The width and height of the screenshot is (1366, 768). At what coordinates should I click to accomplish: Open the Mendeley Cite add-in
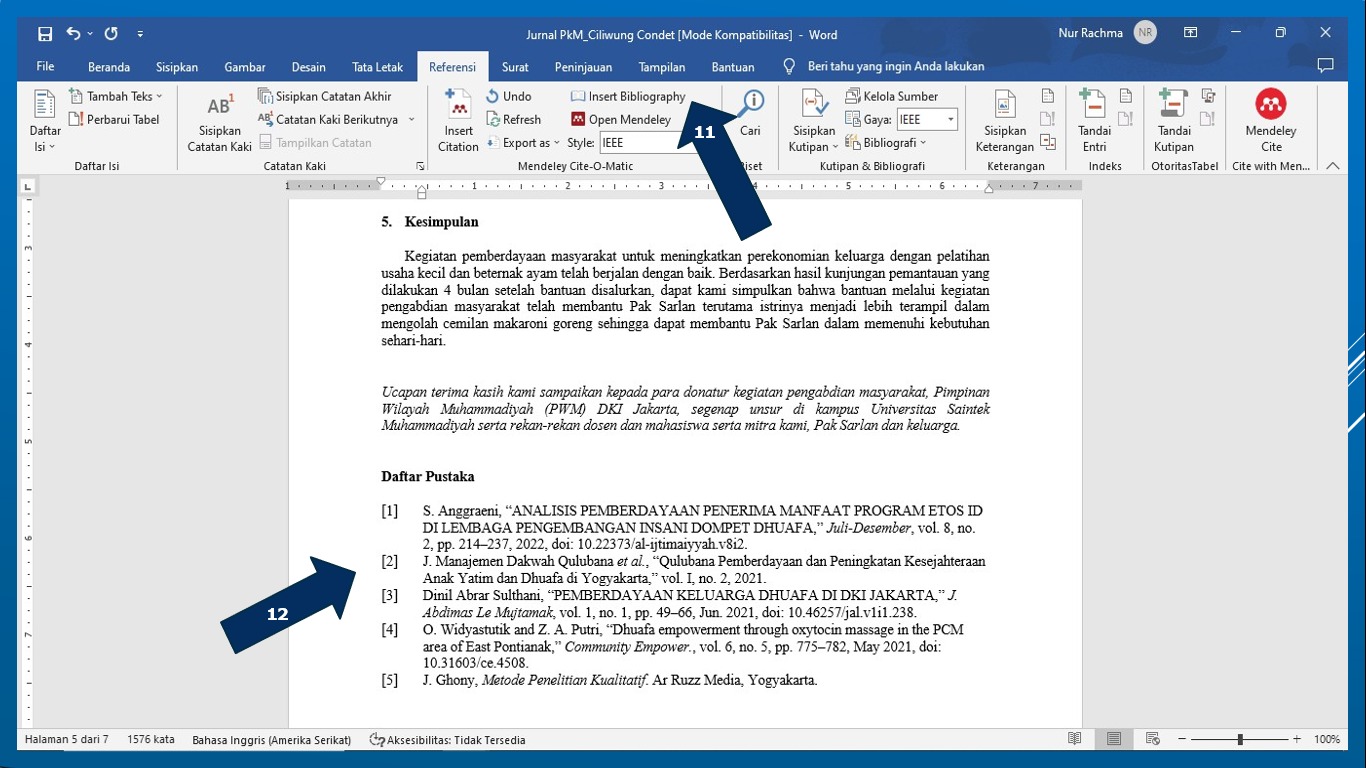coord(1271,120)
